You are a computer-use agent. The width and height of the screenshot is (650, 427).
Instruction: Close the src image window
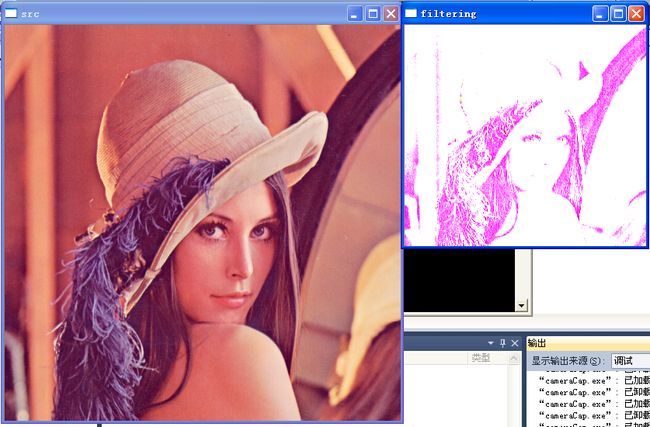pyautogui.click(x=391, y=14)
